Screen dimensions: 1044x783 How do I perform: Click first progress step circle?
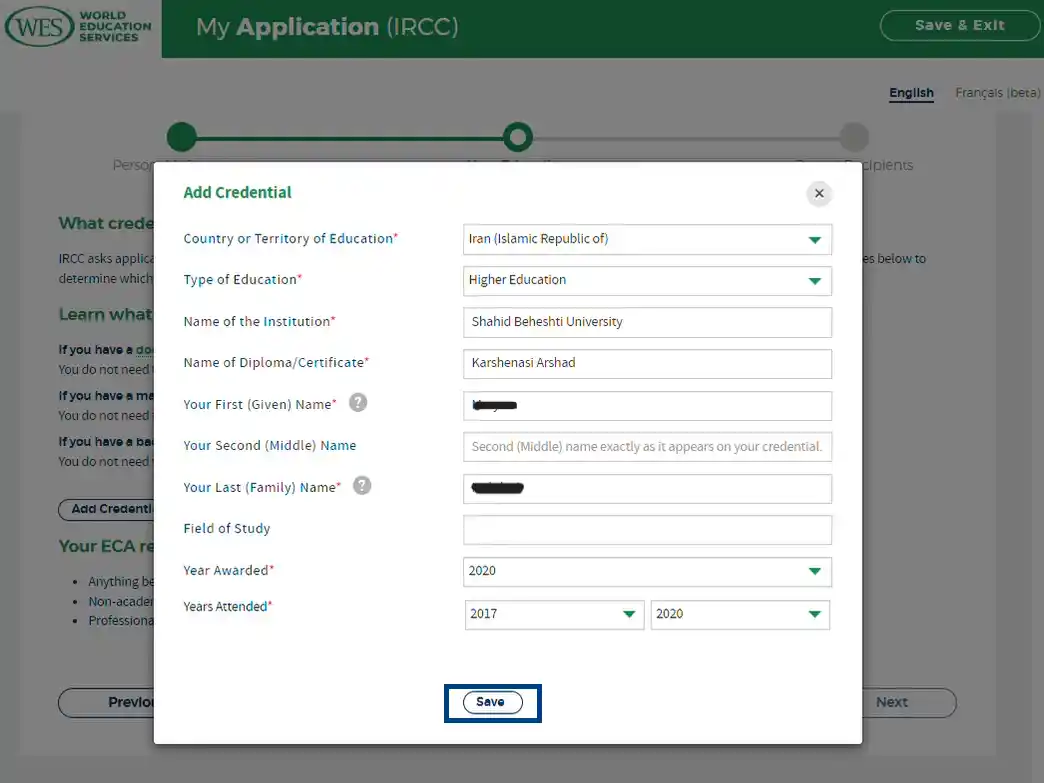182,137
